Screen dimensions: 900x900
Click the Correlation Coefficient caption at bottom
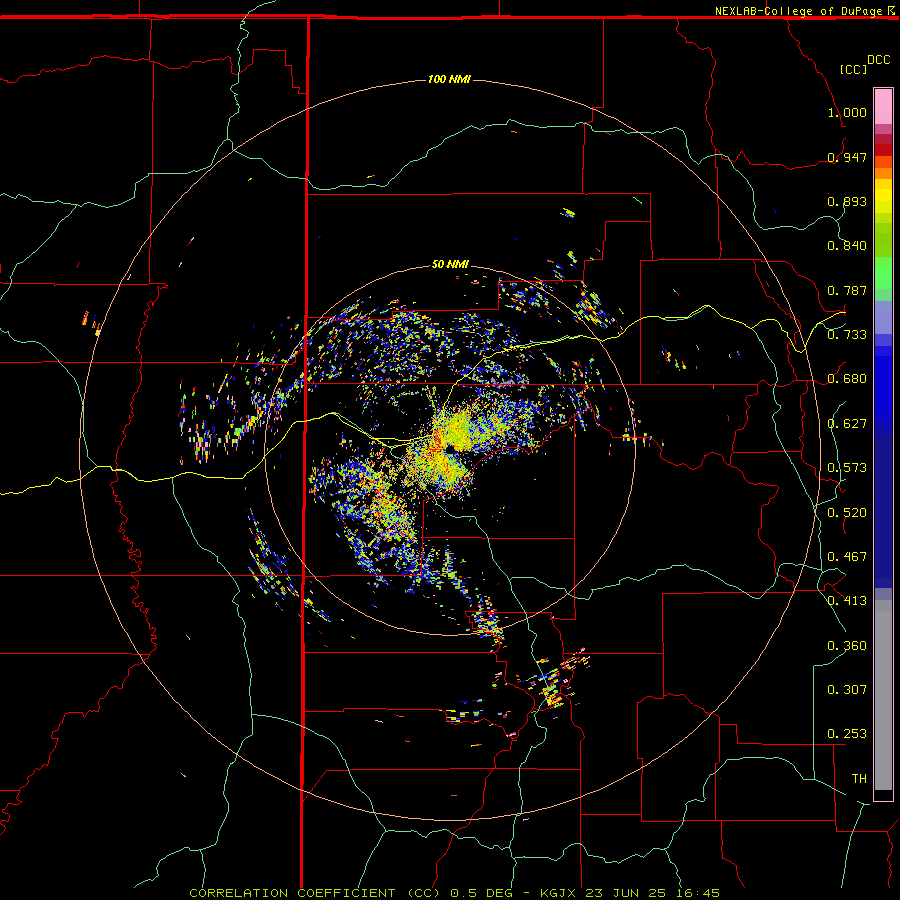pos(454,893)
